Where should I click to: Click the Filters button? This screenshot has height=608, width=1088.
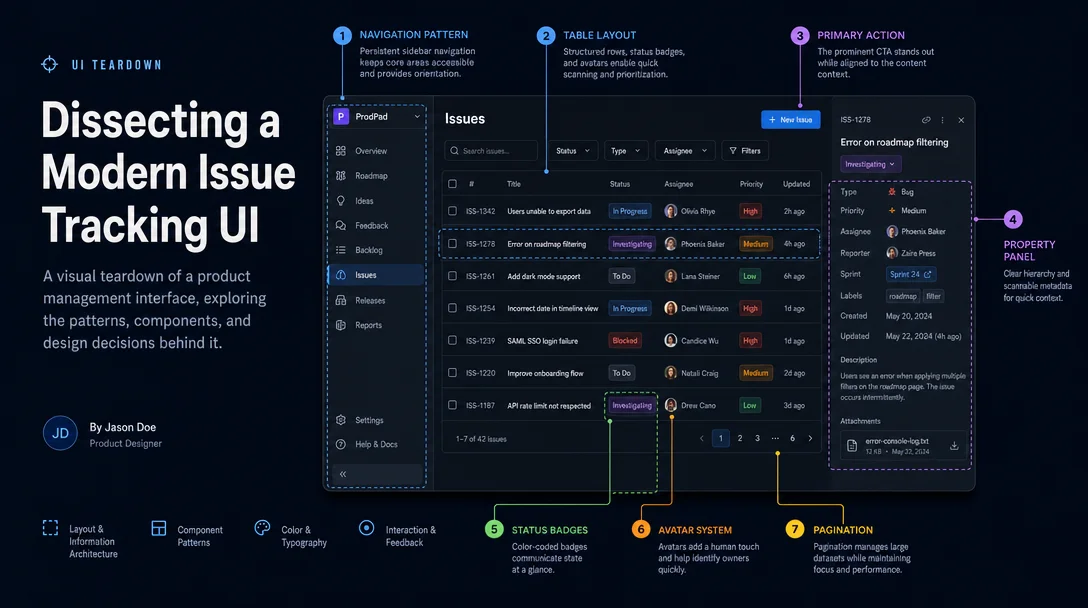[745, 151]
